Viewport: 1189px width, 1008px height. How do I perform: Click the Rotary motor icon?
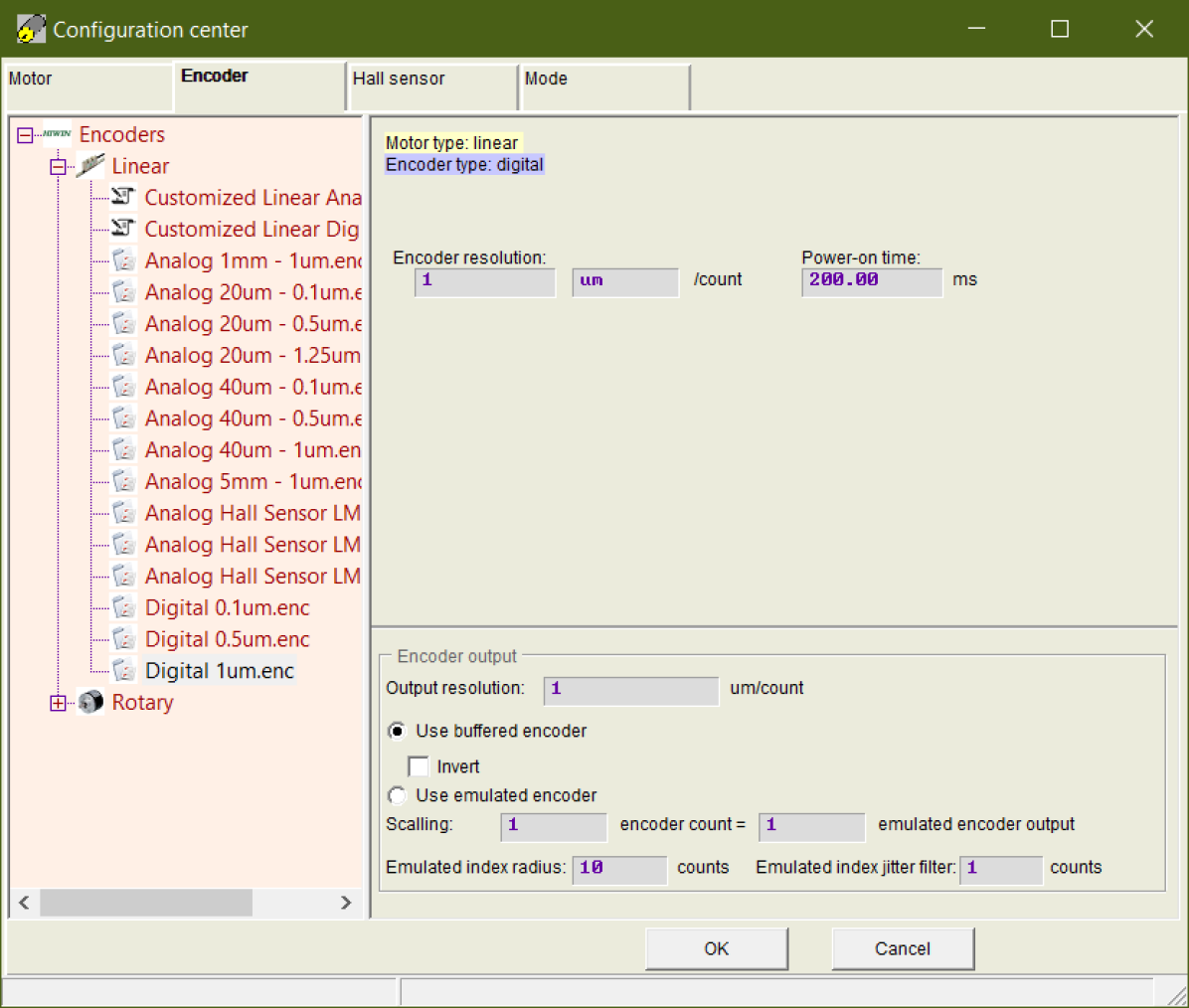tap(90, 702)
